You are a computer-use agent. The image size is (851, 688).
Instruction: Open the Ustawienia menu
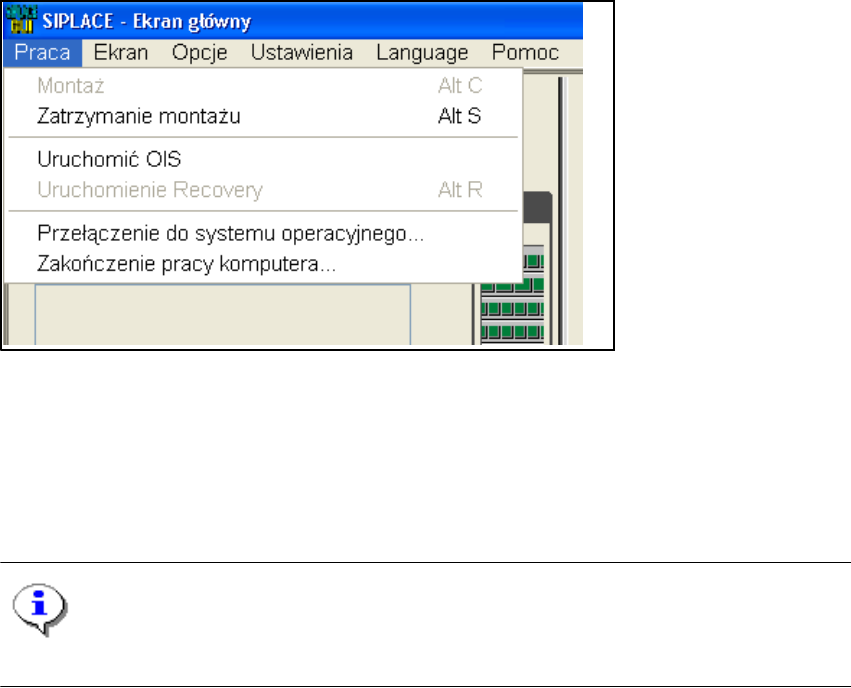302,53
